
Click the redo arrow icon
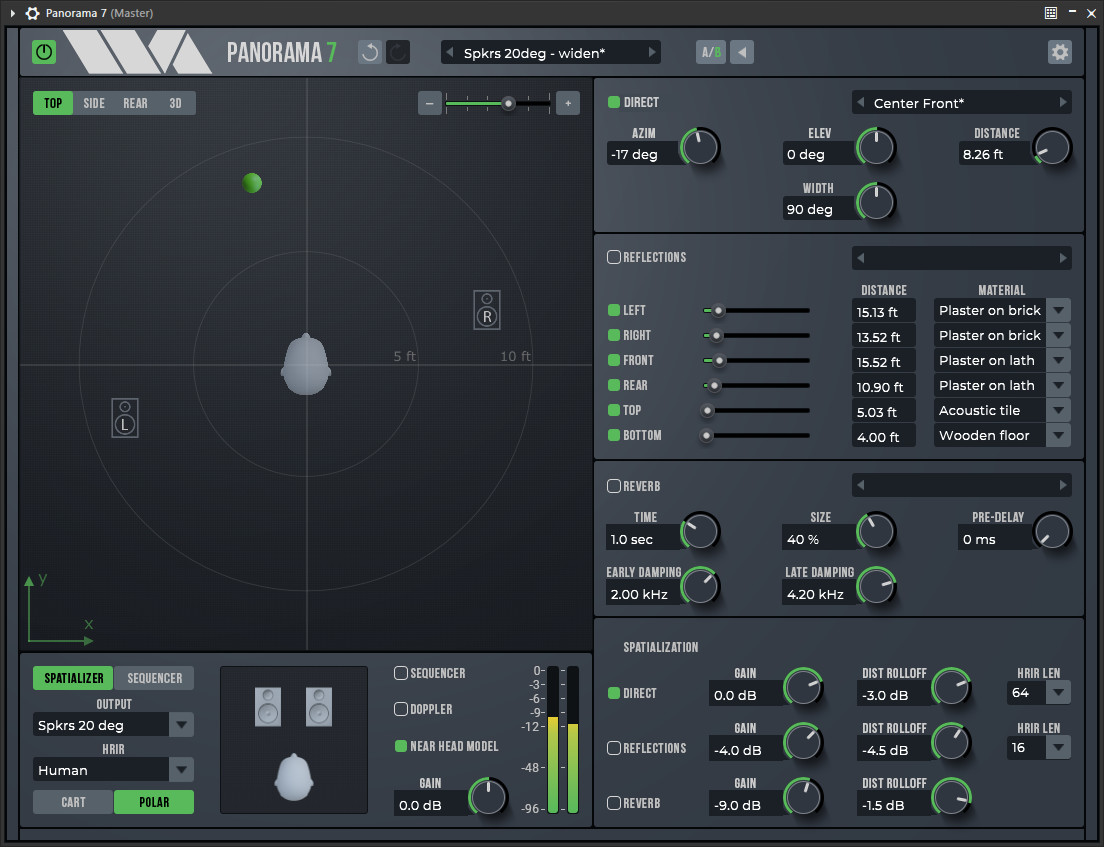click(398, 52)
